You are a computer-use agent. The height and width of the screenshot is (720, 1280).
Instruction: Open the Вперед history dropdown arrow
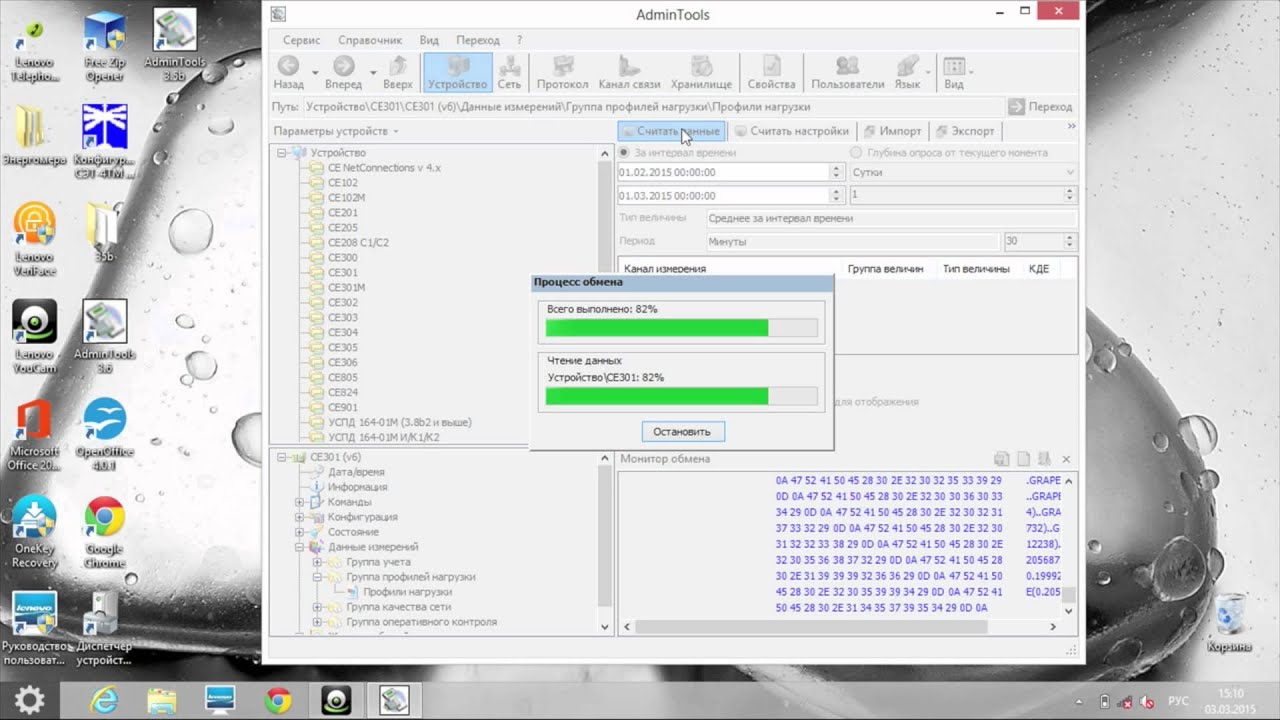tap(373, 72)
